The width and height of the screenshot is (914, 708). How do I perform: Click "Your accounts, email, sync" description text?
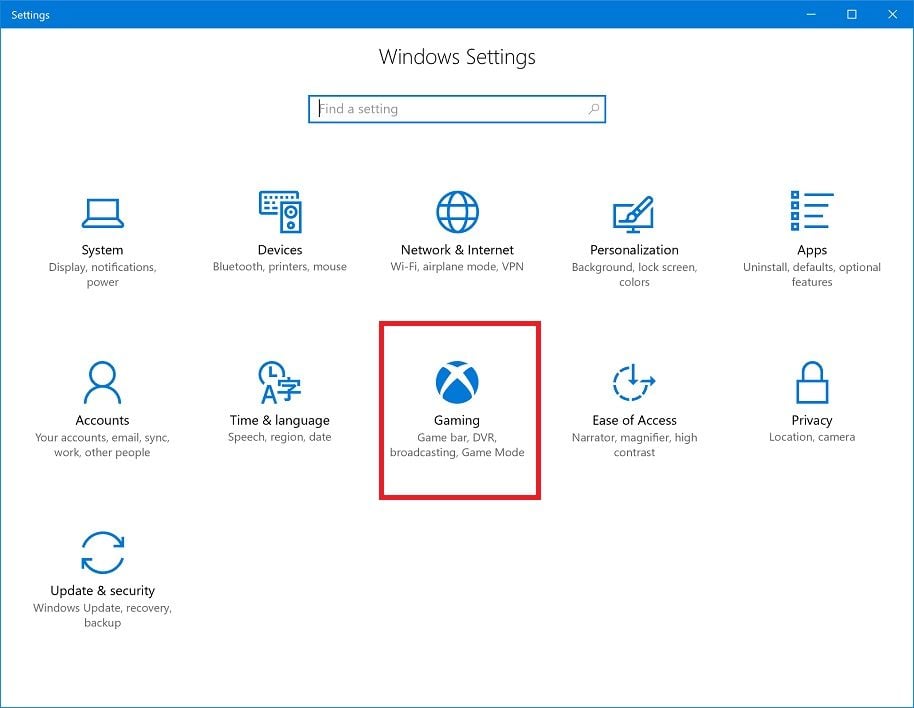pos(102,438)
